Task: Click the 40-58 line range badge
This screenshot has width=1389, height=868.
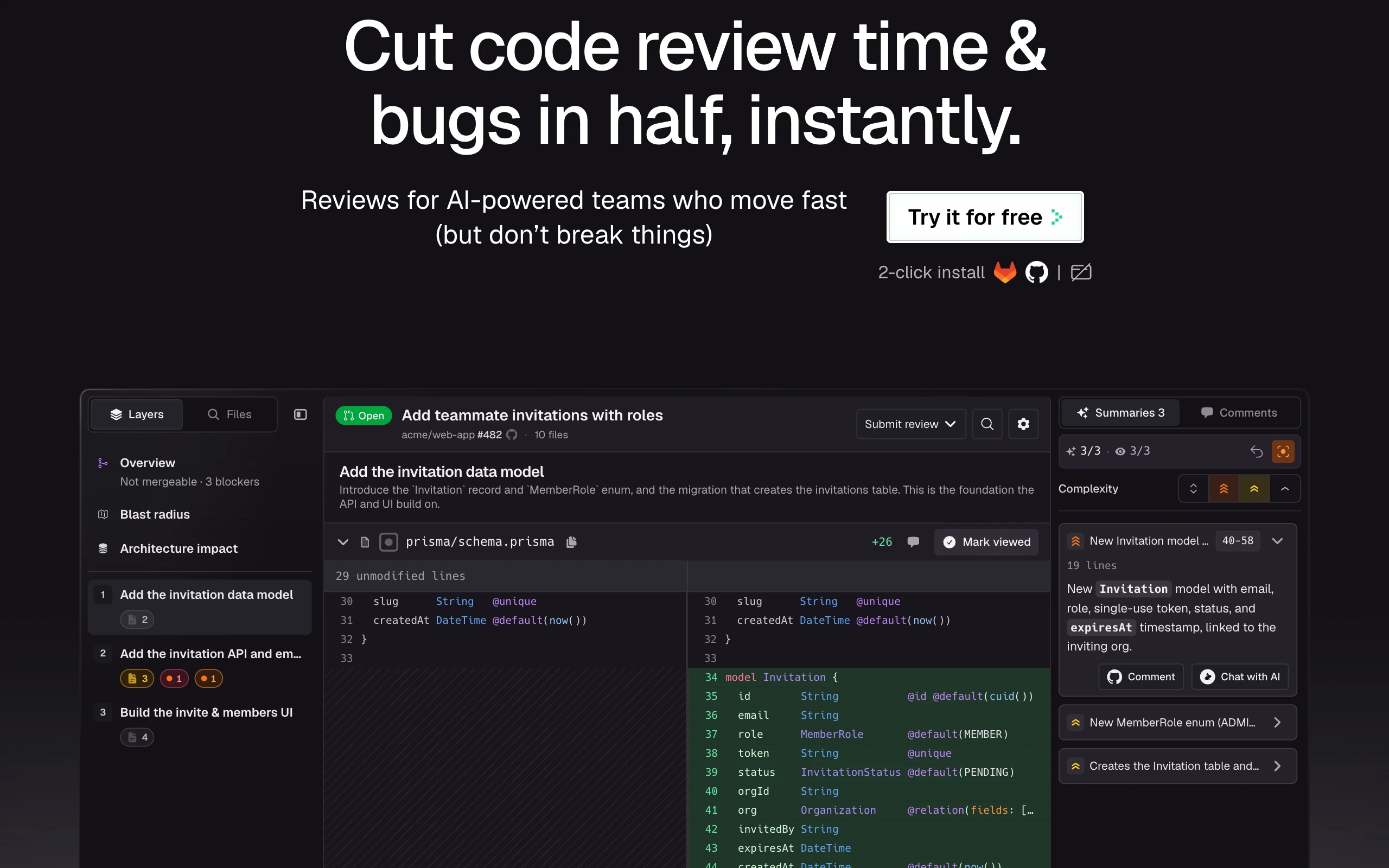Action: tap(1238, 541)
